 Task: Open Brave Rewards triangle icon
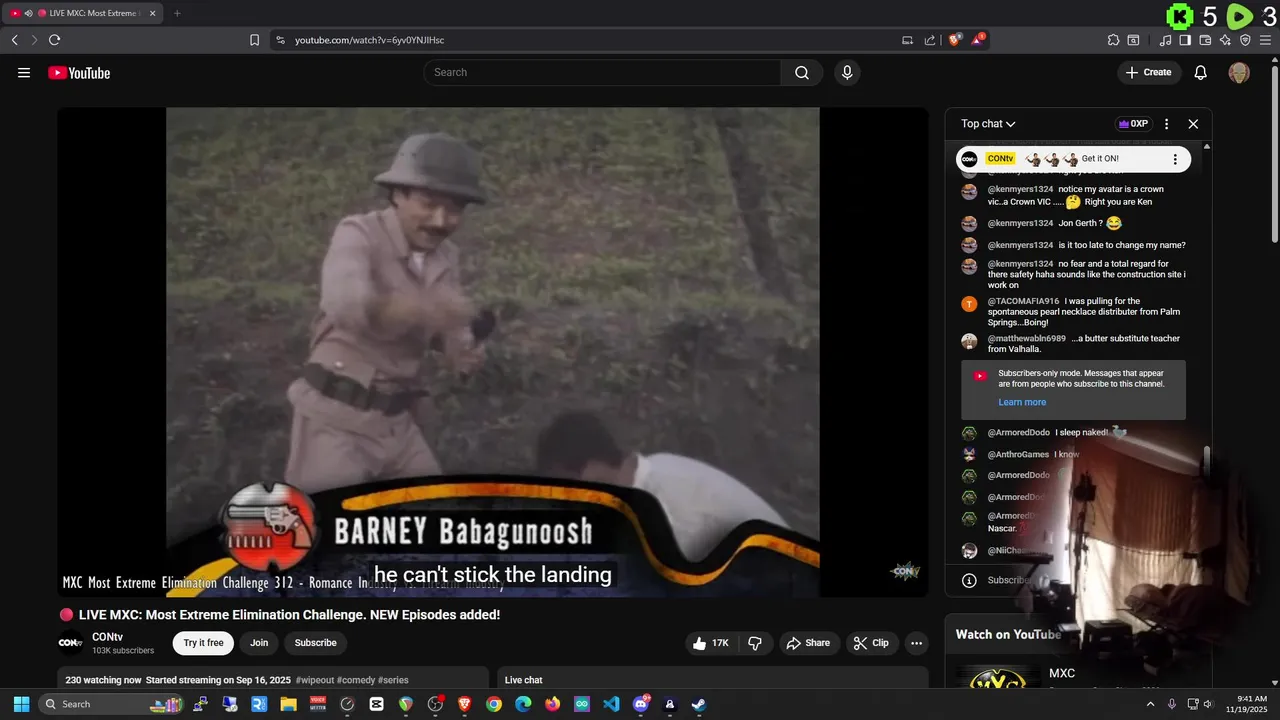978,40
